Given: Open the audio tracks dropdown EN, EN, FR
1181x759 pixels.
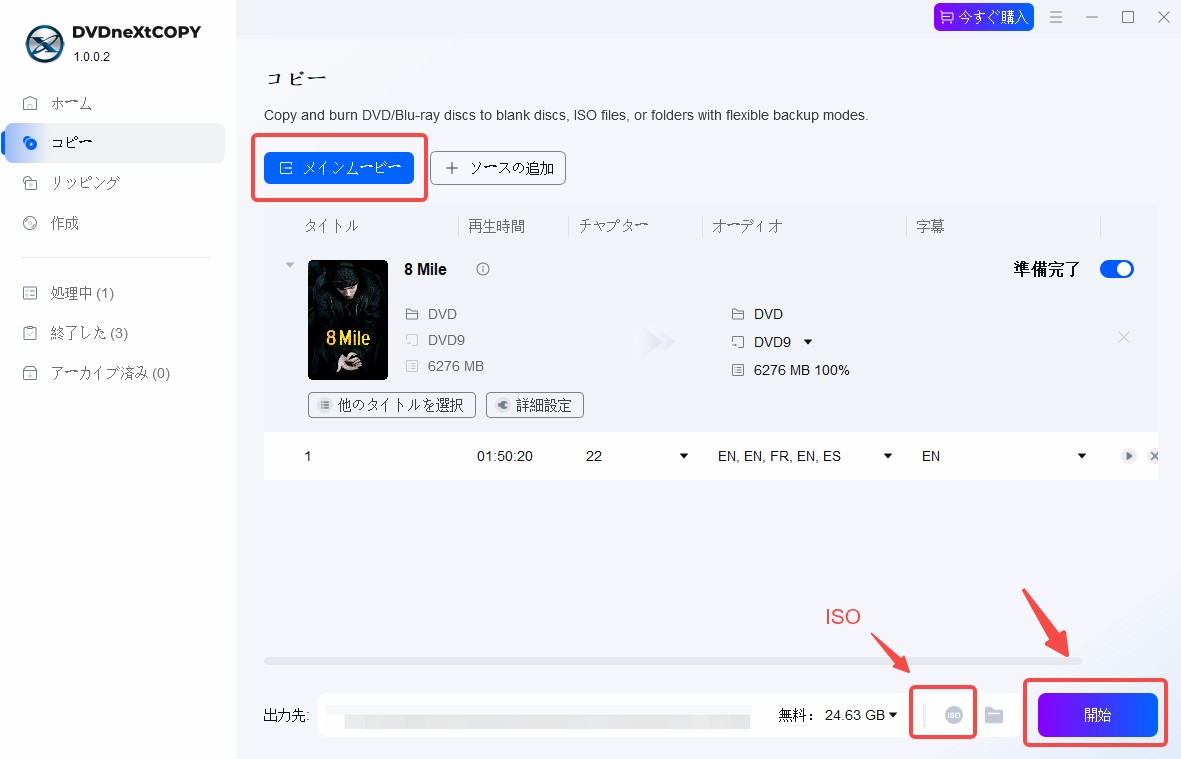Looking at the screenshot, I should pos(888,456).
